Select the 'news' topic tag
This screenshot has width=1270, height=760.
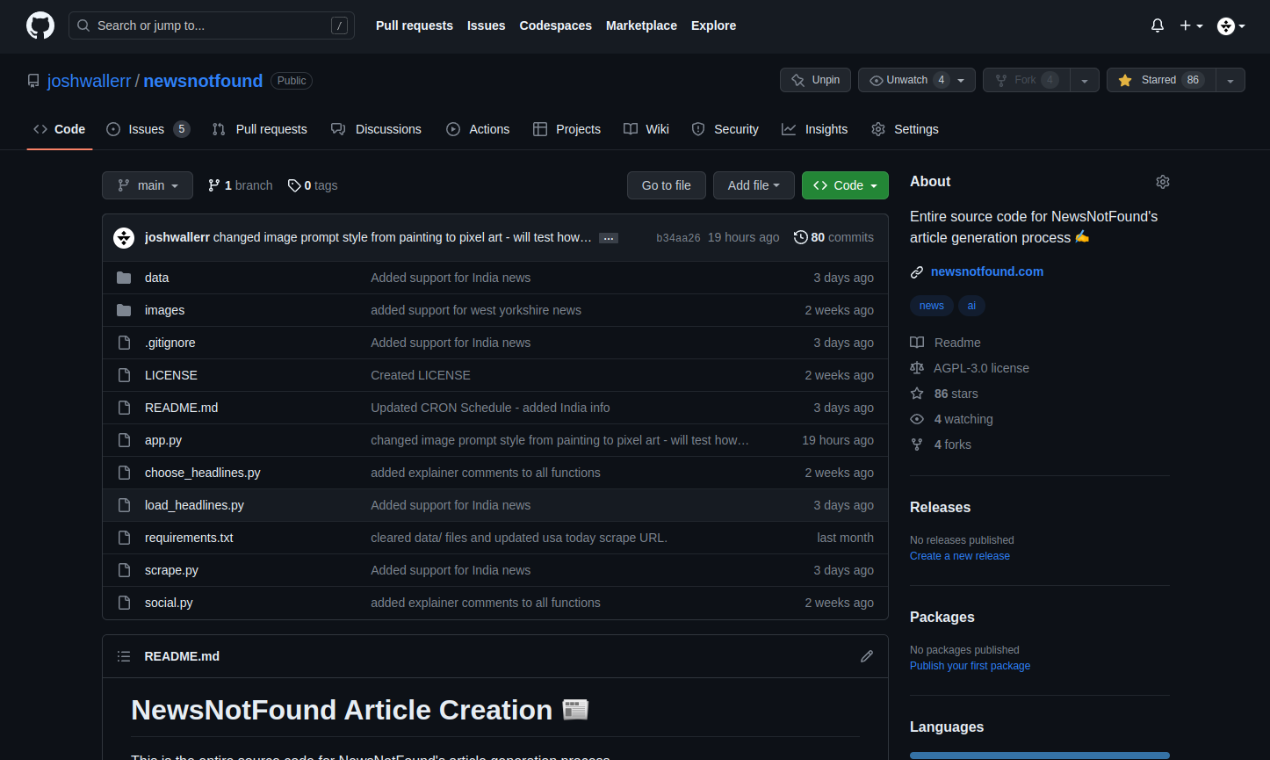point(931,306)
